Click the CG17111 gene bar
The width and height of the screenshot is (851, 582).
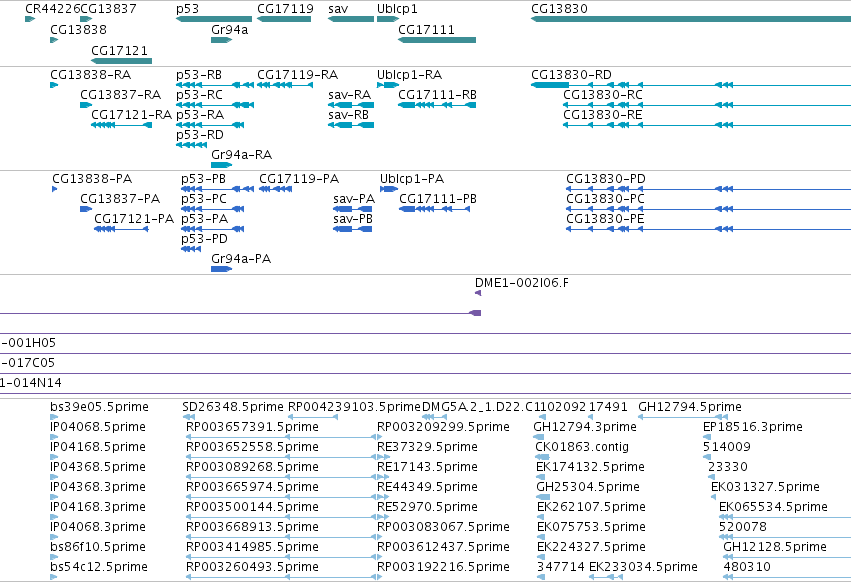click(437, 40)
